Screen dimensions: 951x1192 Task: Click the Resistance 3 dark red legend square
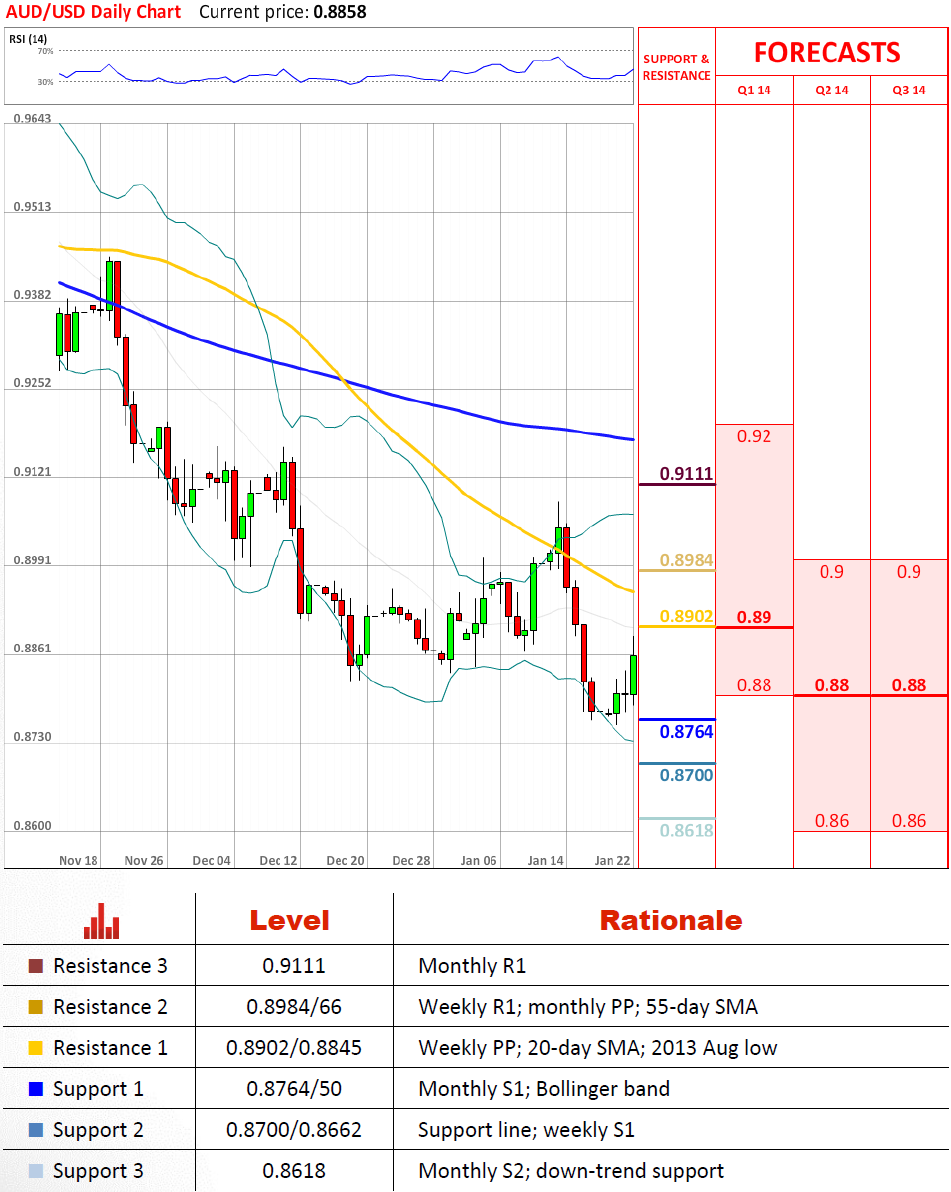(36, 966)
